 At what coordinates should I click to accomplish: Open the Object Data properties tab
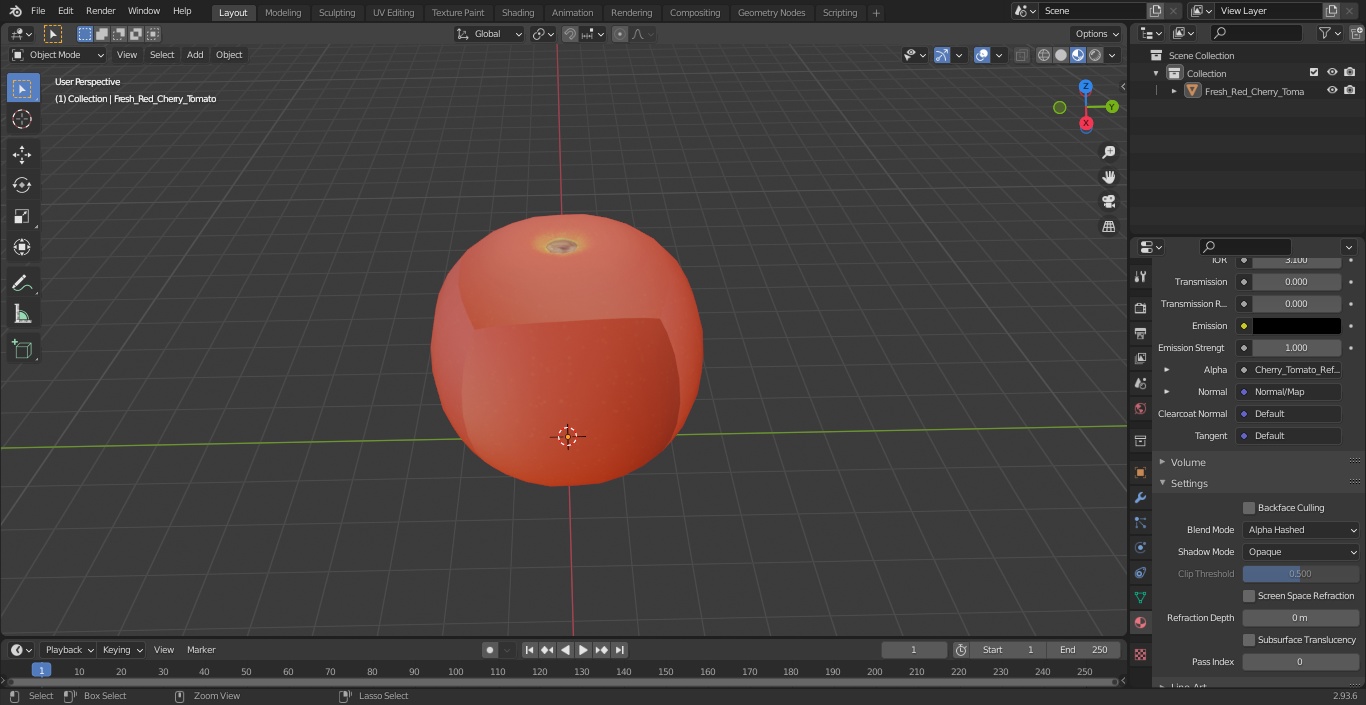(1140, 597)
